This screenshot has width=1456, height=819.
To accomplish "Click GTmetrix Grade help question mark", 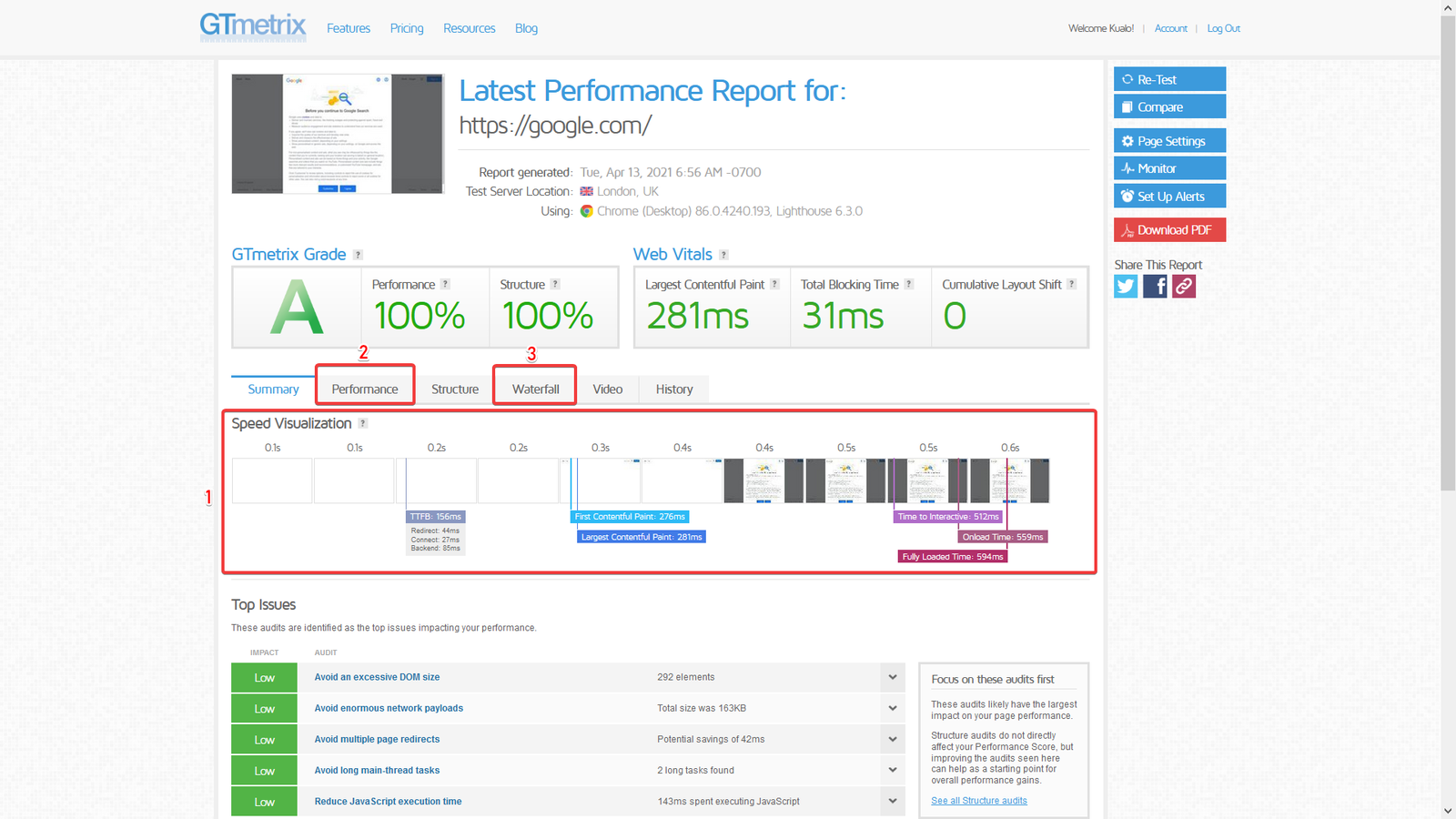I will 358,255.
